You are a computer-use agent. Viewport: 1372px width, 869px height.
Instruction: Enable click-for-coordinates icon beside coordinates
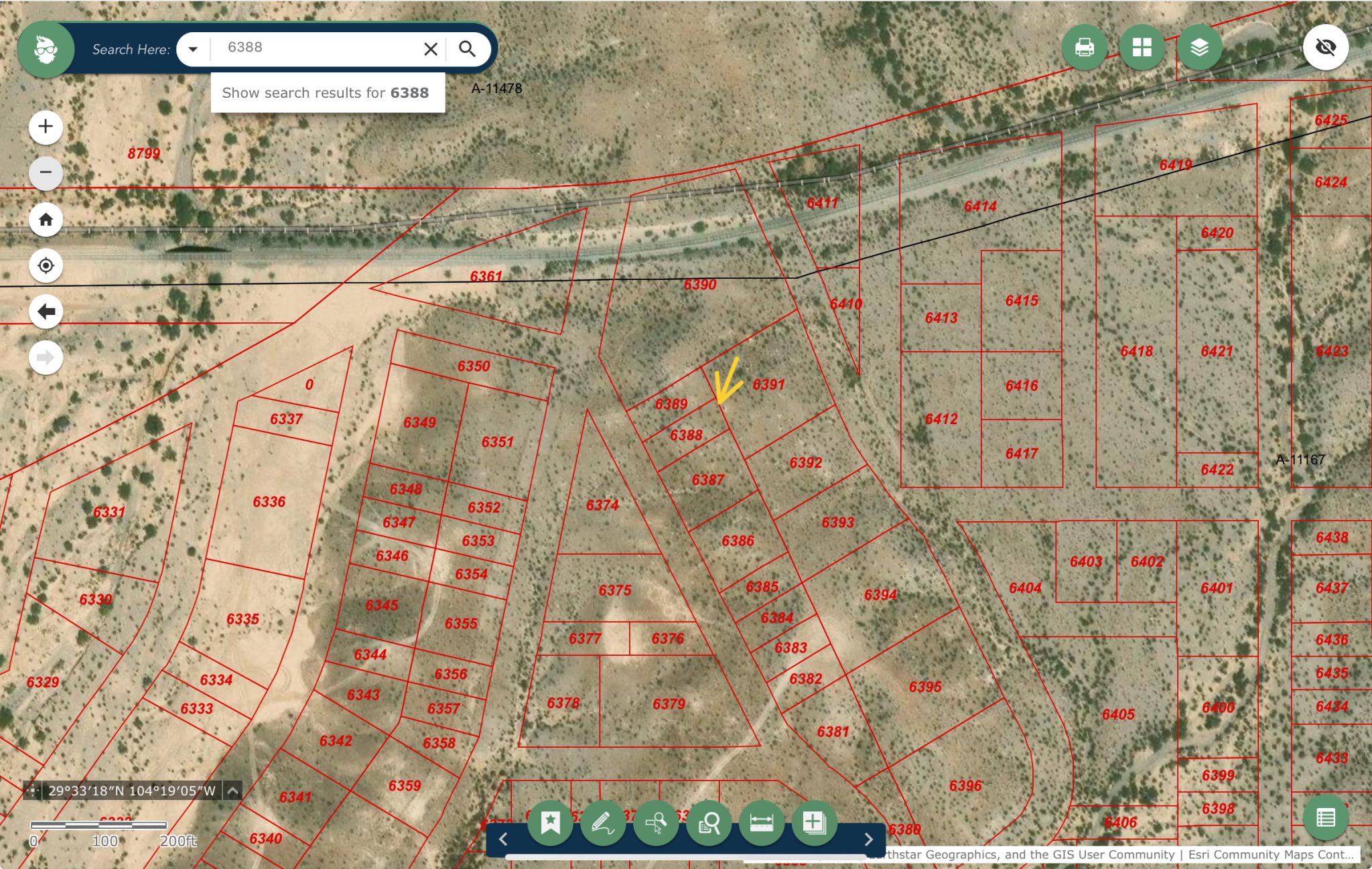coord(32,791)
